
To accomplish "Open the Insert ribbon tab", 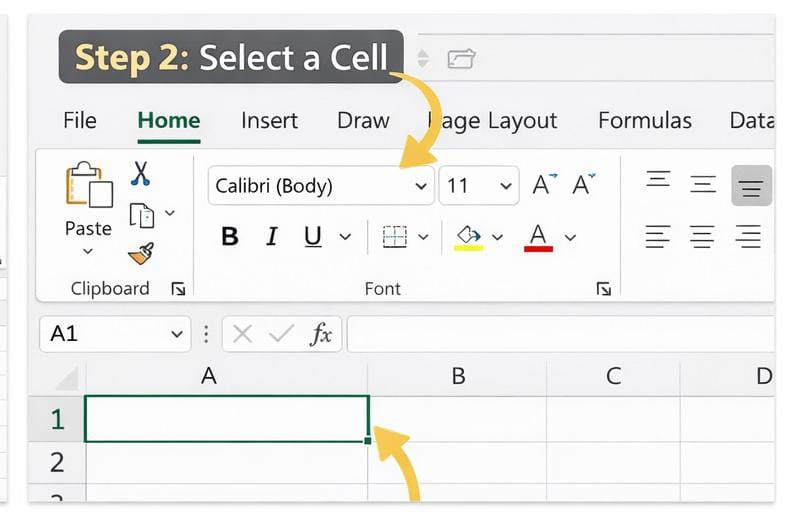I will 269,121.
